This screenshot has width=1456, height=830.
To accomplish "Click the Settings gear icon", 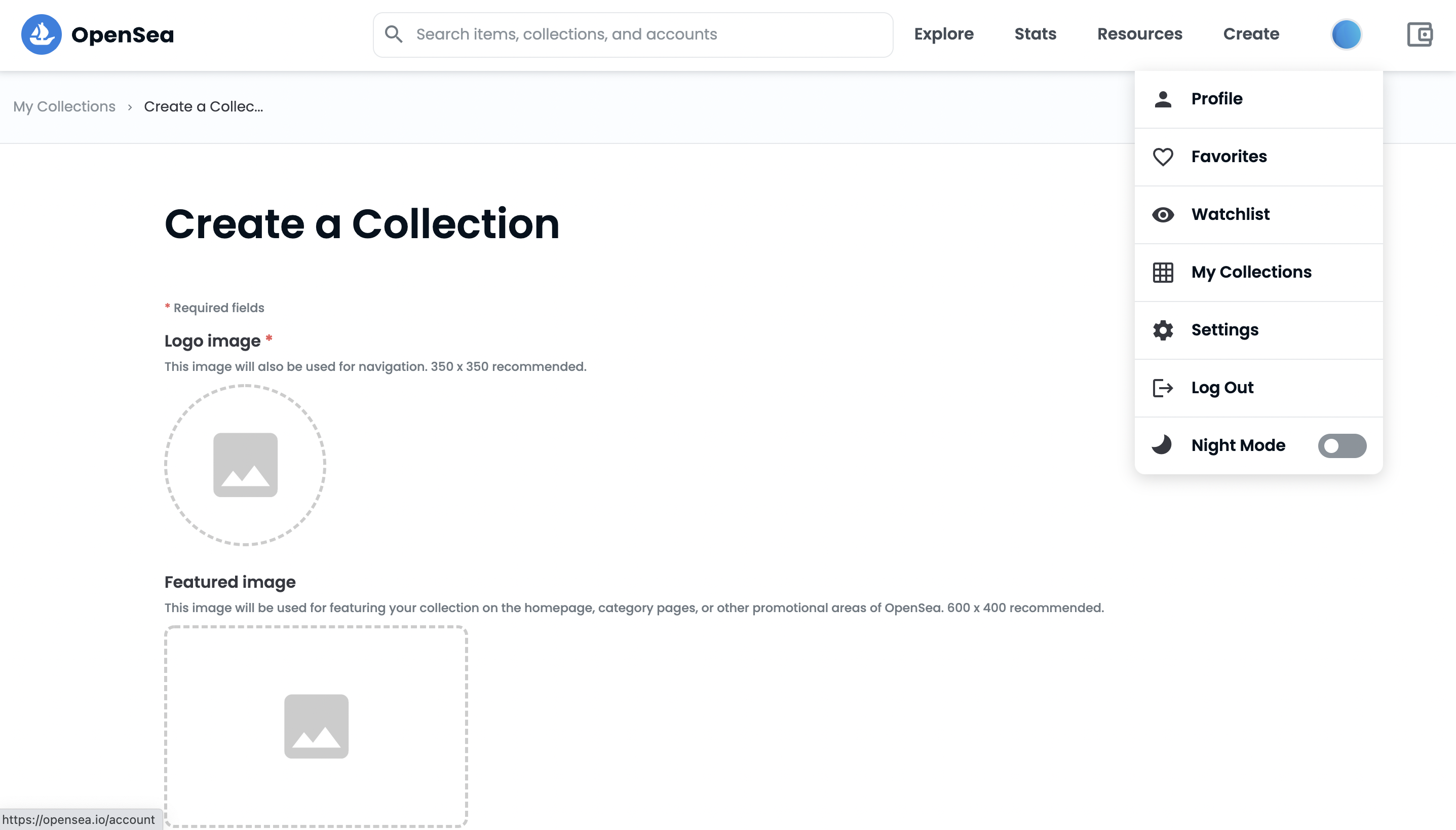I will pyautogui.click(x=1163, y=330).
